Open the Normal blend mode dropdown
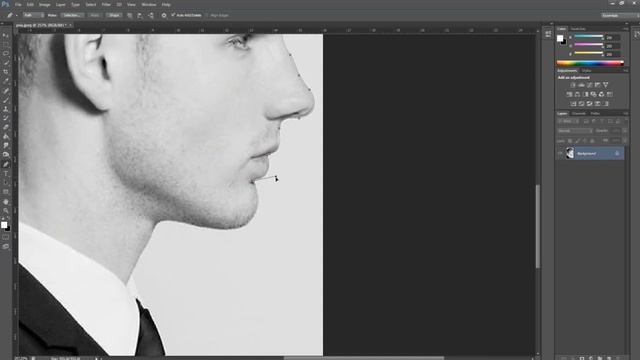This screenshot has height=360, width=640. point(575,131)
